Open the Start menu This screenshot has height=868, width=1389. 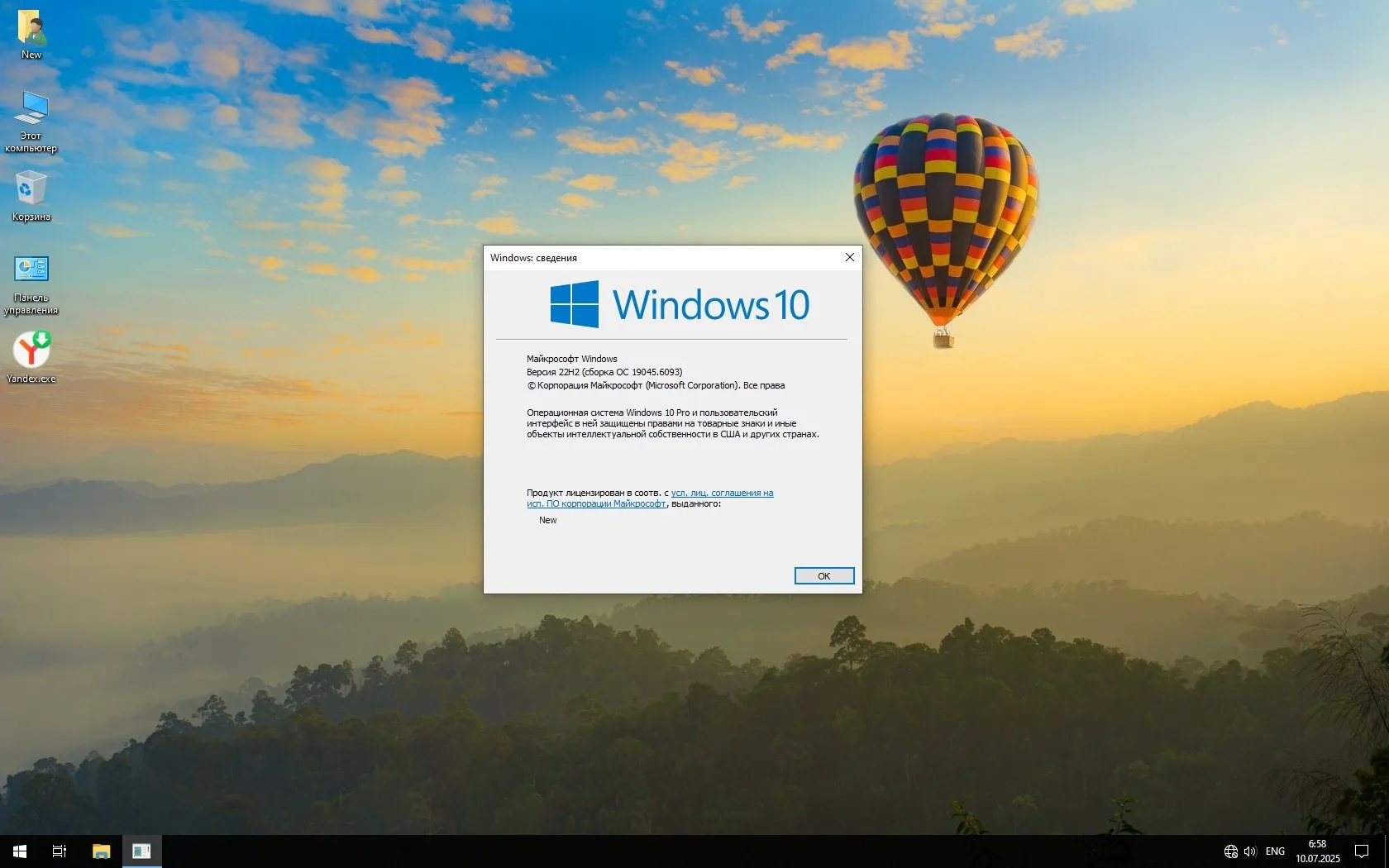[18, 851]
